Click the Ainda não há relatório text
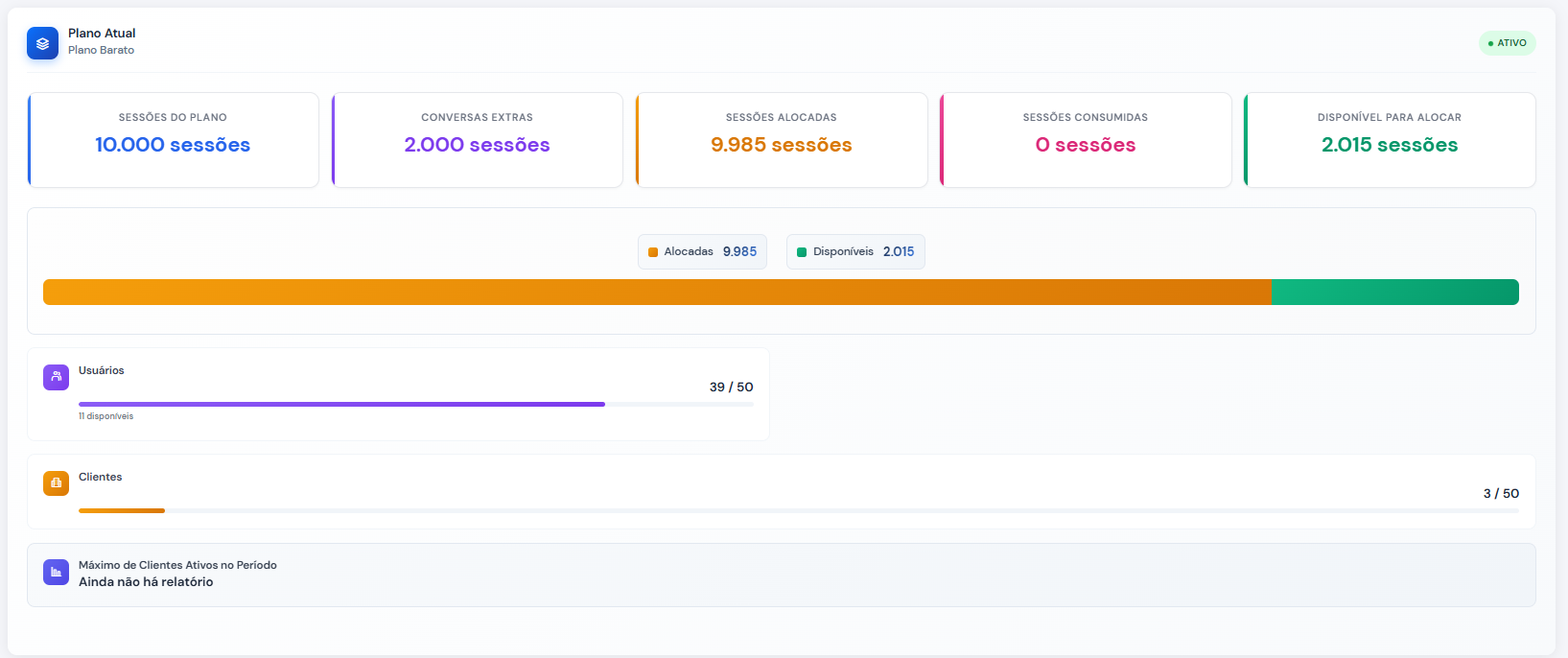The height and width of the screenshot is (658, 1568). [146, 582]
